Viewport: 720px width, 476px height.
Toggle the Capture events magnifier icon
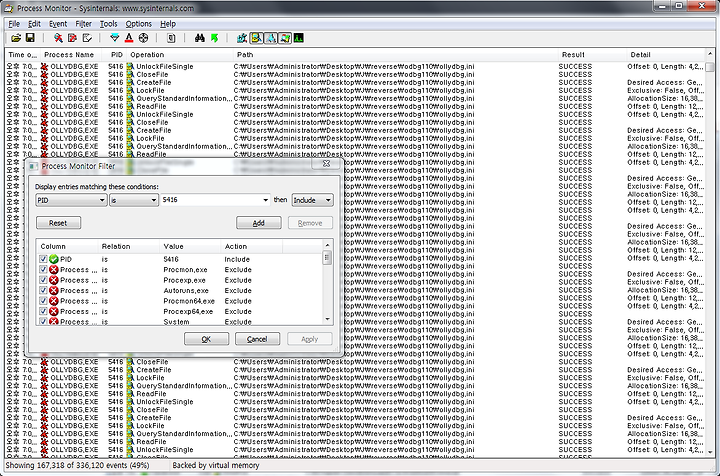pos(58,38)
